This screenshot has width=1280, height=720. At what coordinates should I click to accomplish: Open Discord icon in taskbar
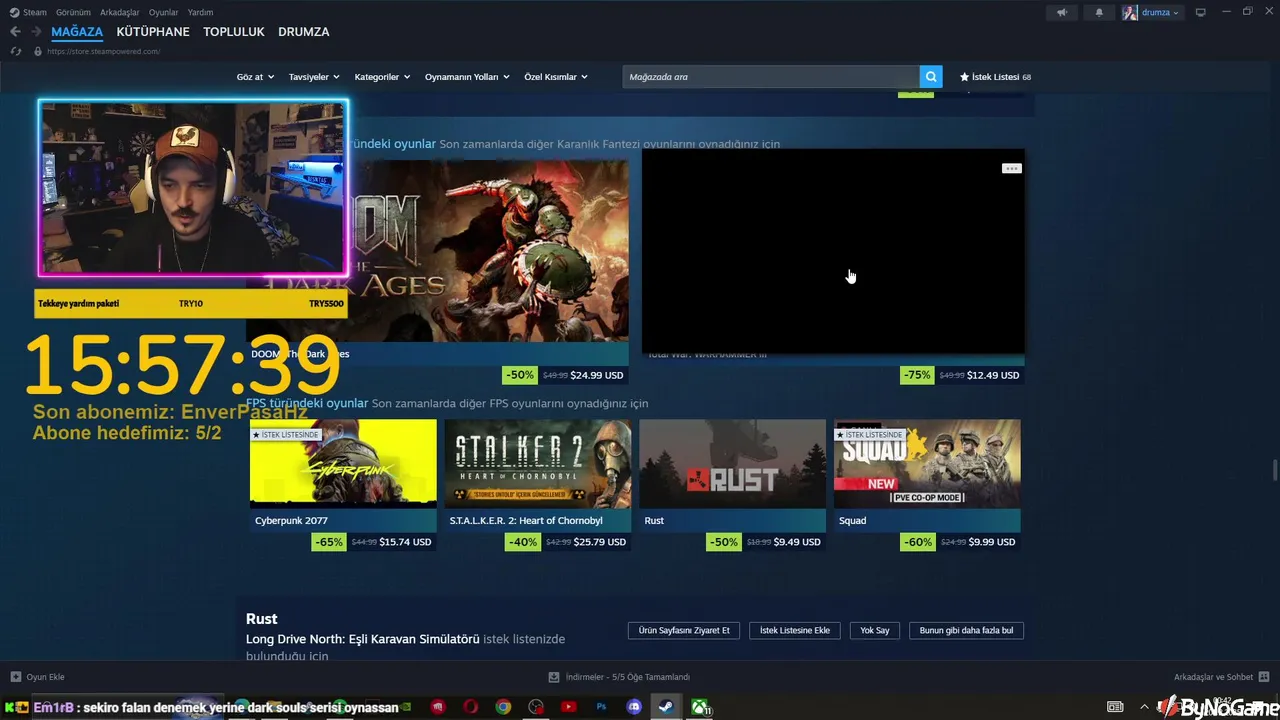click(634, 707)
